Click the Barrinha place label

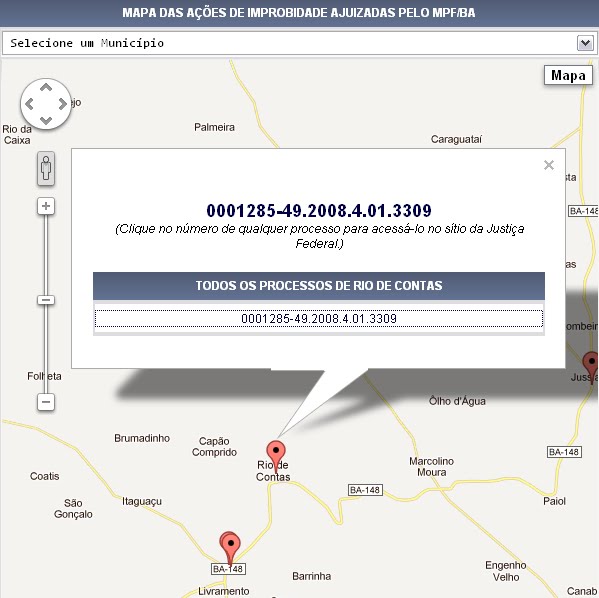312,576
